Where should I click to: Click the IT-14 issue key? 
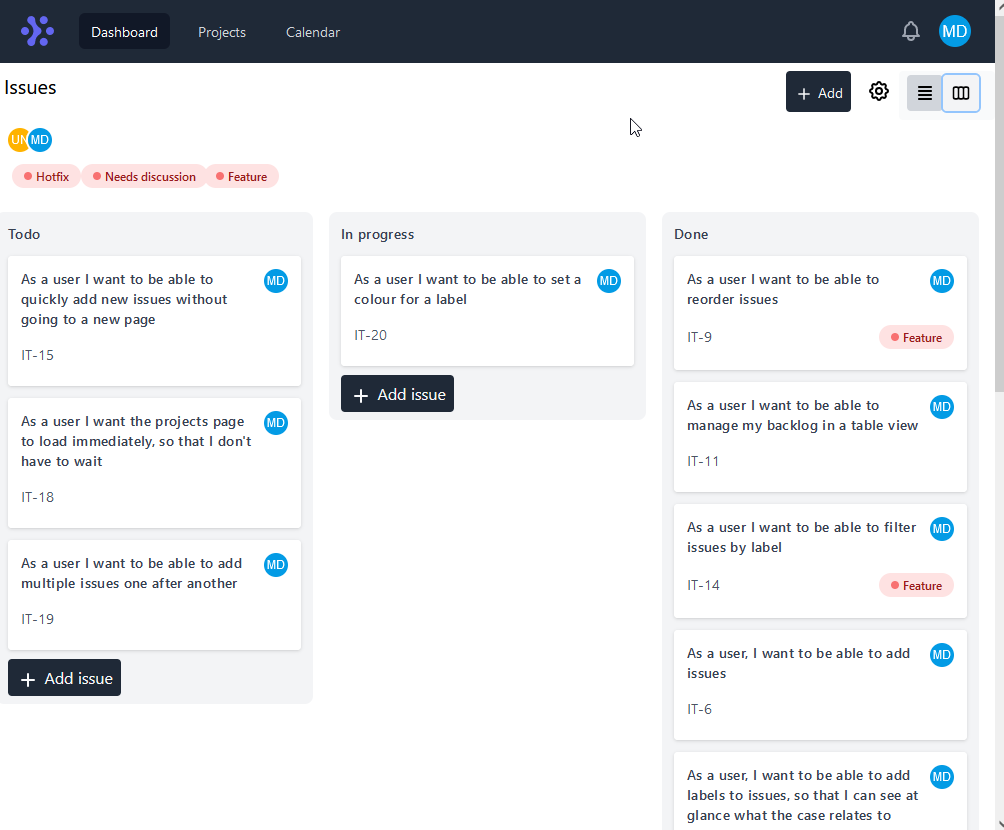click(703, 585)
